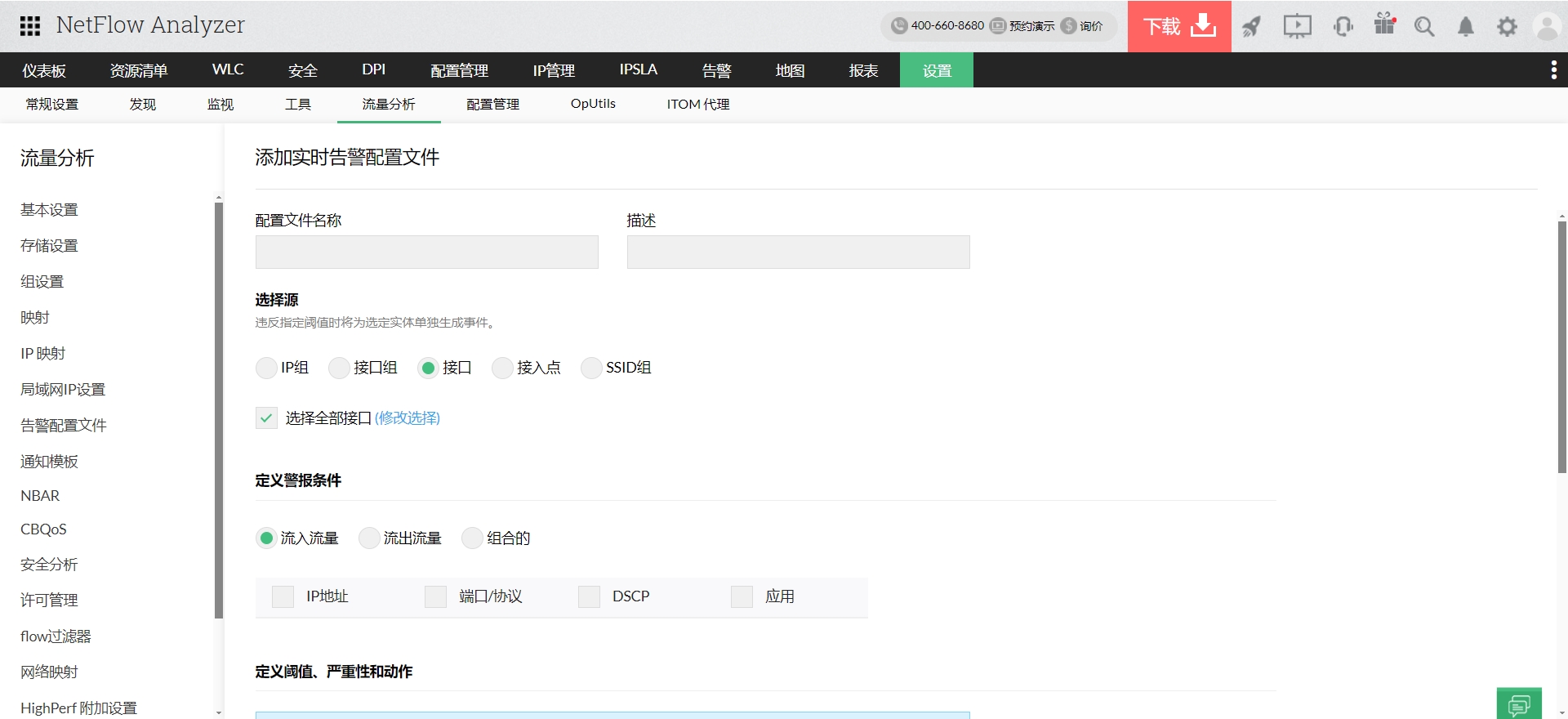Check the DSCP checkbox
Image resolution: width=1568 pixels, height=719 pixels.
click(x=589, y=596)
